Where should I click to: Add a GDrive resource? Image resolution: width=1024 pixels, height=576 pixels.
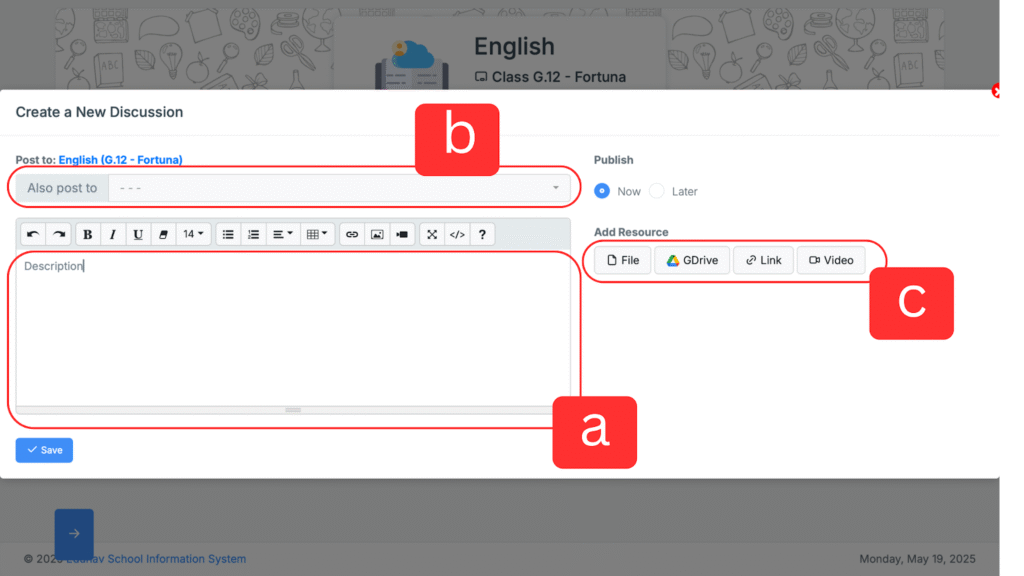(x=692, y=260)
